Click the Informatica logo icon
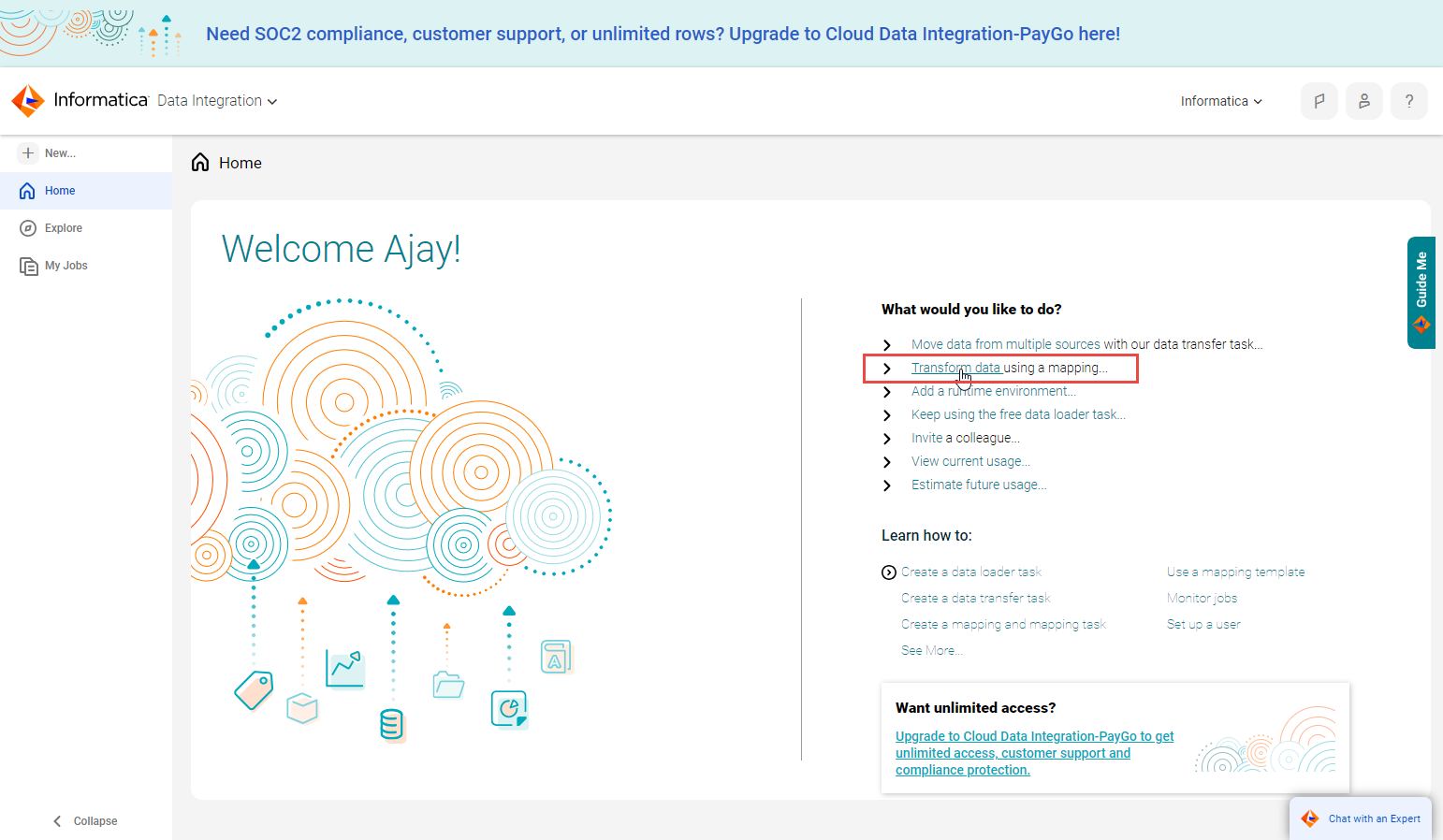The height and width of the screenshot is (840, 1443). point(28,101)
